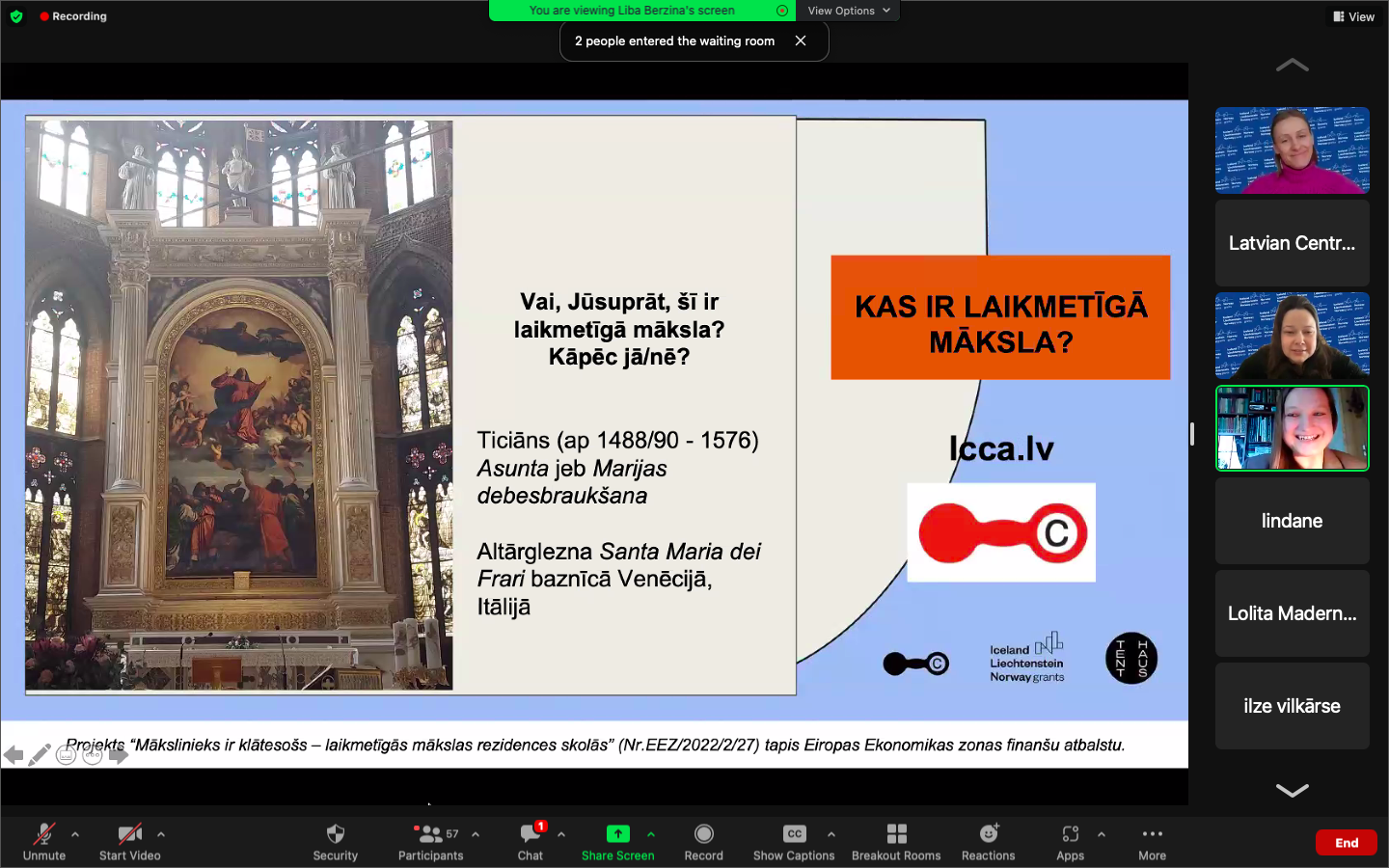Click the 'Ticiāns (ap 1488/90 - 1576)' line

pos(618,440)
